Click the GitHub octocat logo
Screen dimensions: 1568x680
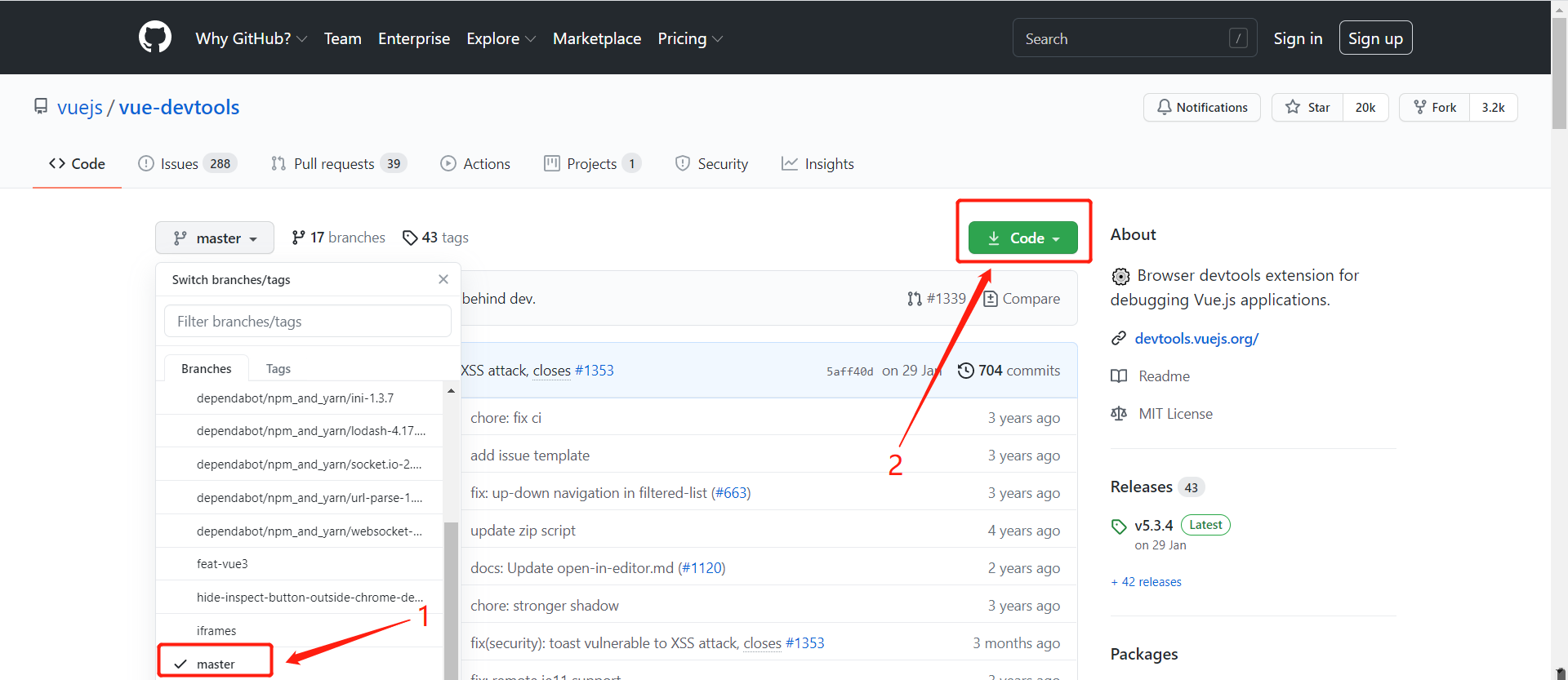click(155, 38)
